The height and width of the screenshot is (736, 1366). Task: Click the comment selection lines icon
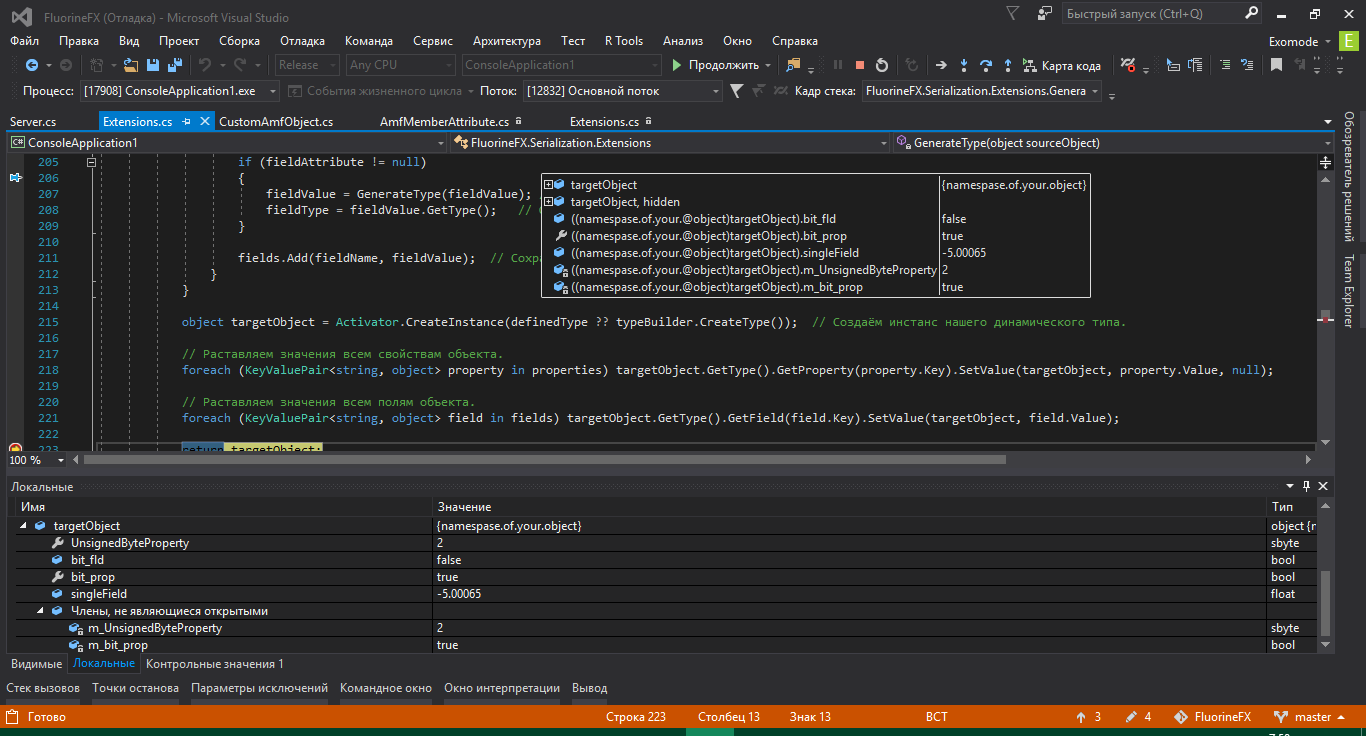click(x=1225, y=65)
